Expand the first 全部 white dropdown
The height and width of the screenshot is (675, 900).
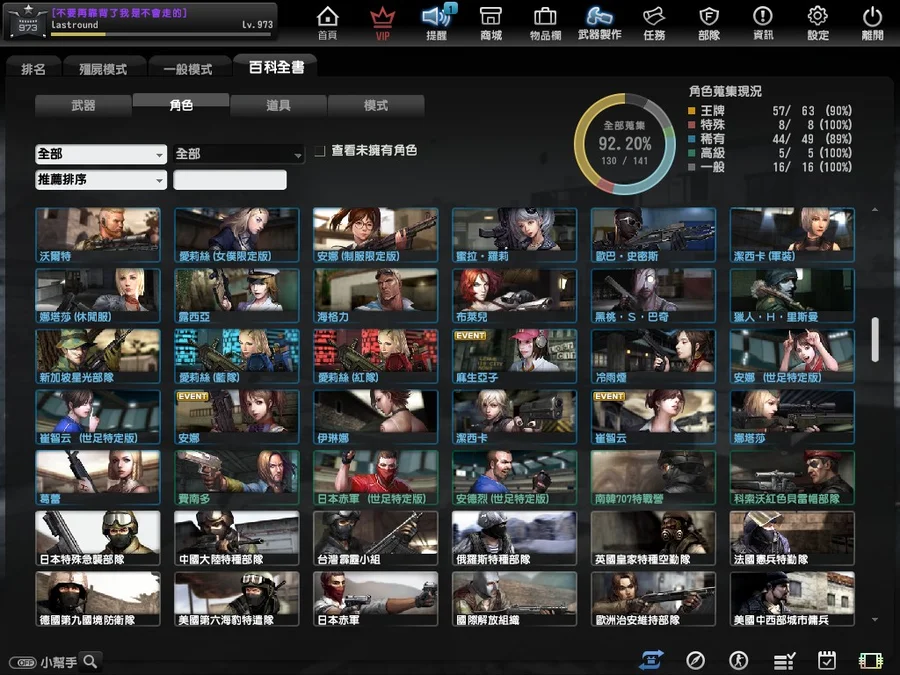(101, 154)
